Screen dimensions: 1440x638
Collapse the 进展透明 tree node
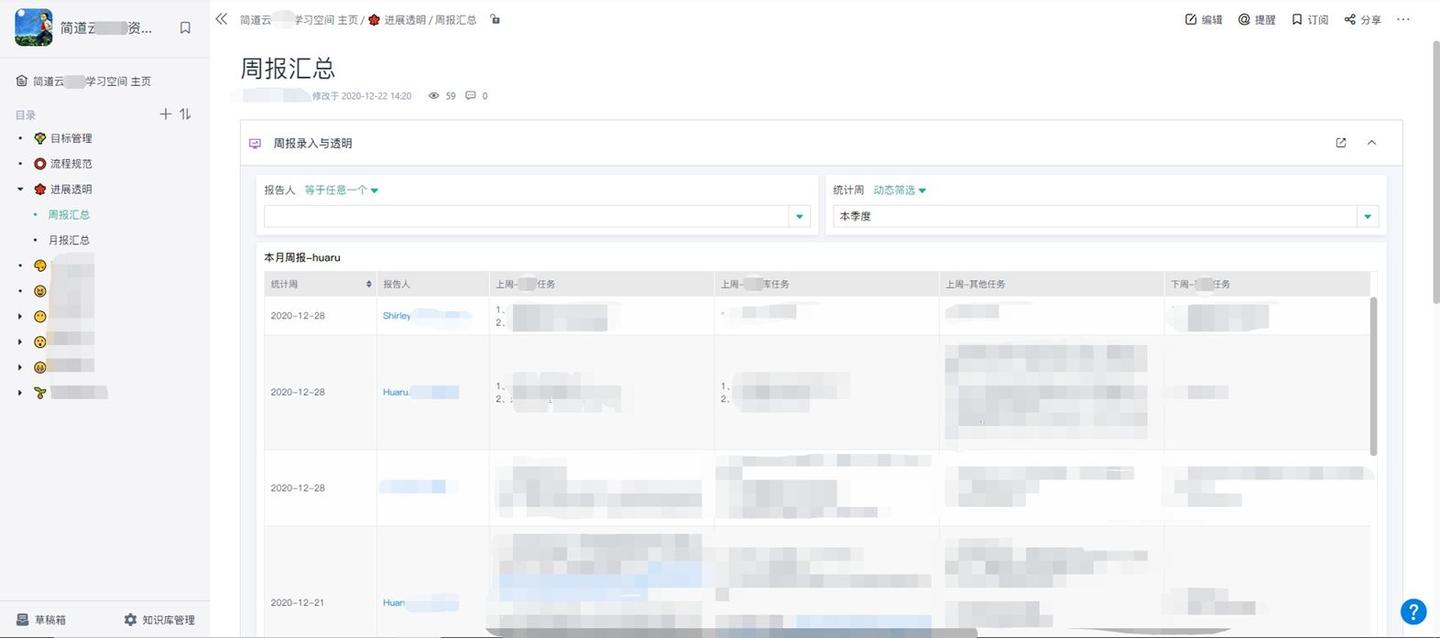point(20,189)
